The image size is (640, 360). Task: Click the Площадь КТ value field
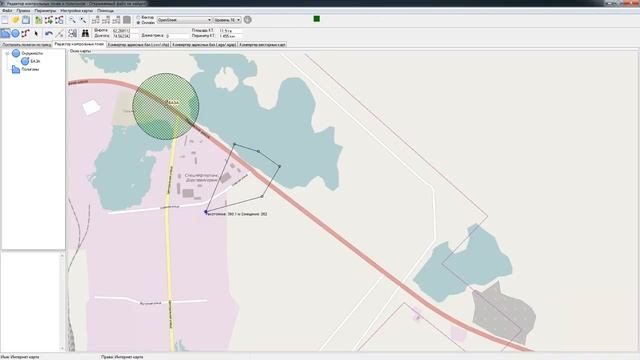pos(231,31)
